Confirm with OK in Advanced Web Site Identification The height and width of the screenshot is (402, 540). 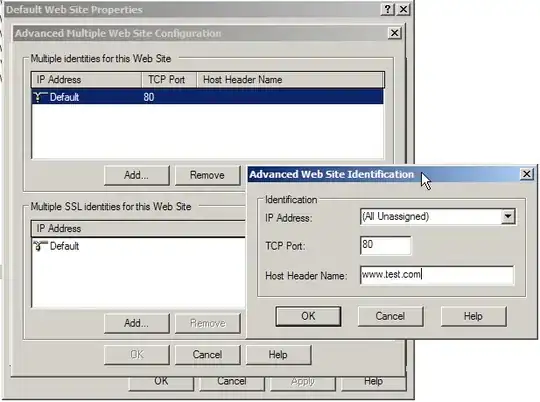308,316
